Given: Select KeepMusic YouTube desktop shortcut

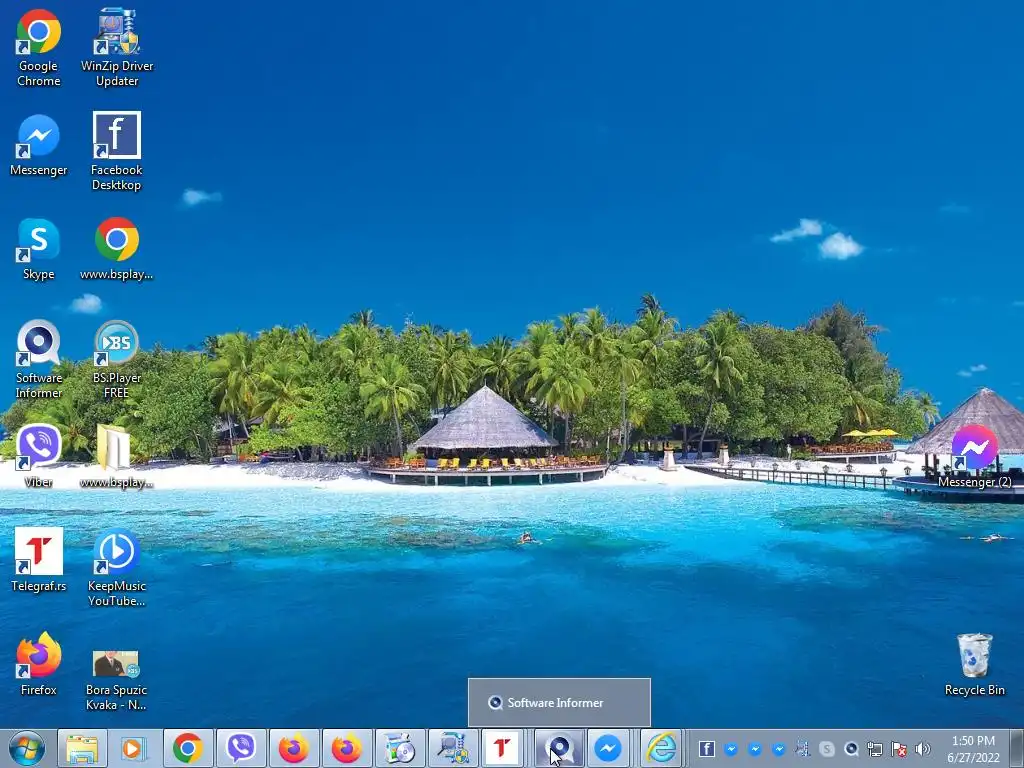Looking at the screenshot, I should click(x=117, y=568).
